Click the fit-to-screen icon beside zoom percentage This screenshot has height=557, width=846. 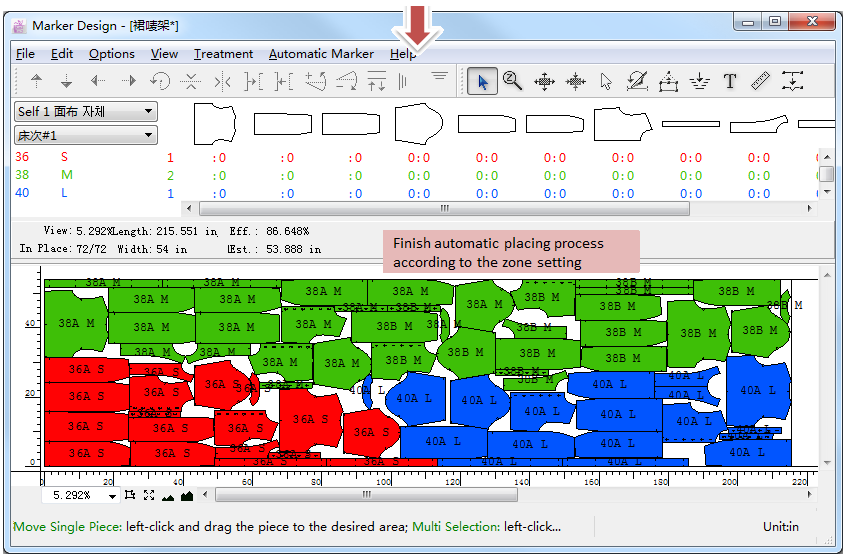149,495
